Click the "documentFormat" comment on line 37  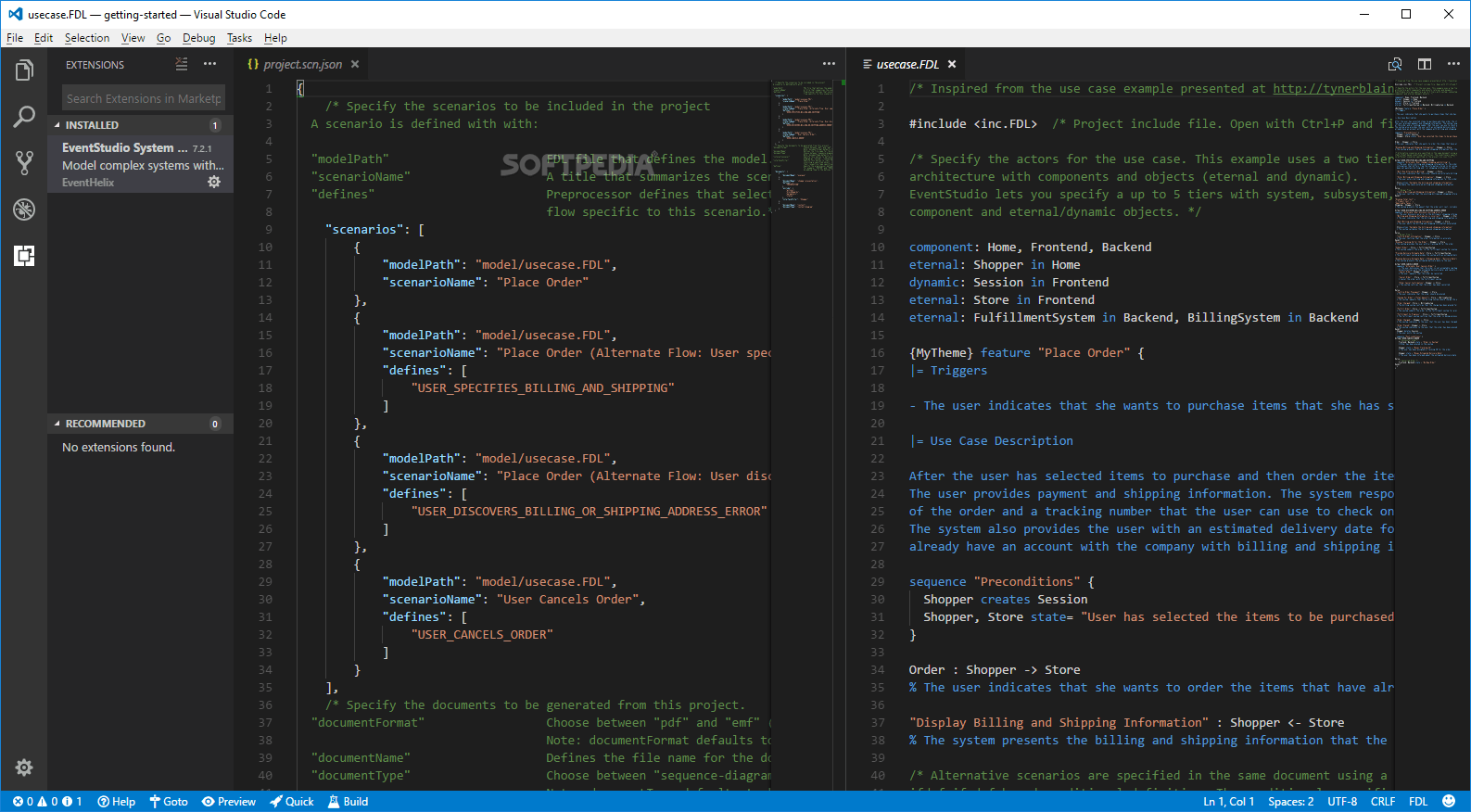pos(368,723)
